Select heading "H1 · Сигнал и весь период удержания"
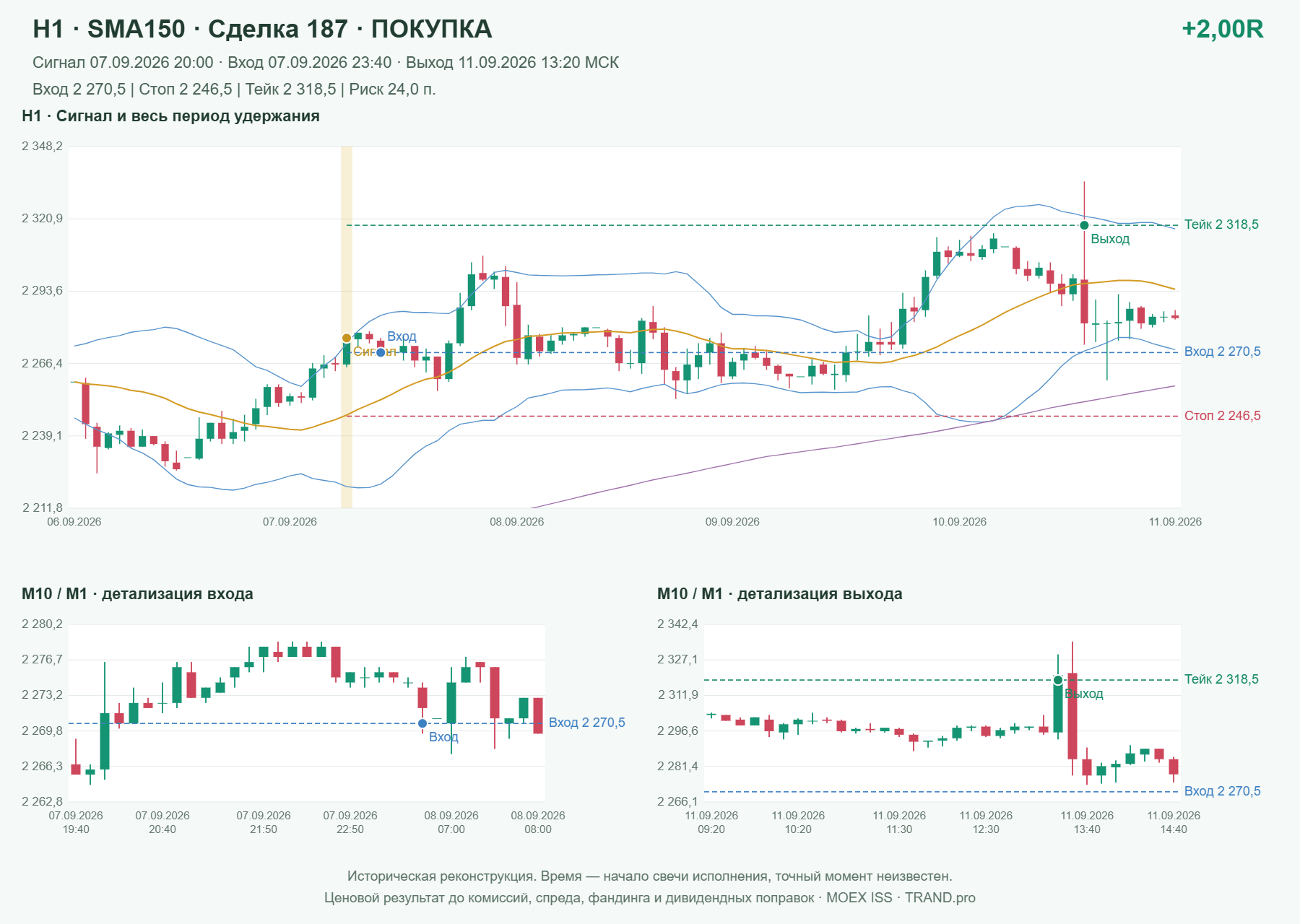This screenshot has width=1300, height=924. (x=170, y=116)
